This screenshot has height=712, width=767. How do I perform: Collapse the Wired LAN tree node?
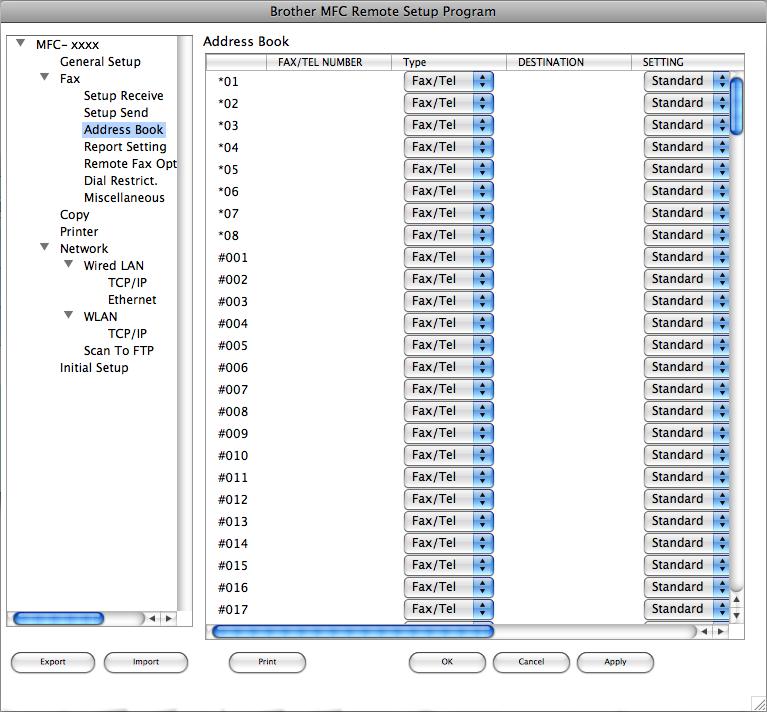coord(68,264)
